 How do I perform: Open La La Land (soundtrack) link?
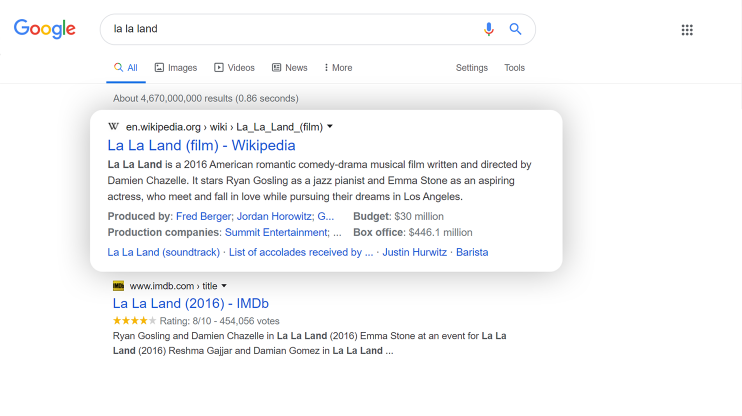coord(164,252)
